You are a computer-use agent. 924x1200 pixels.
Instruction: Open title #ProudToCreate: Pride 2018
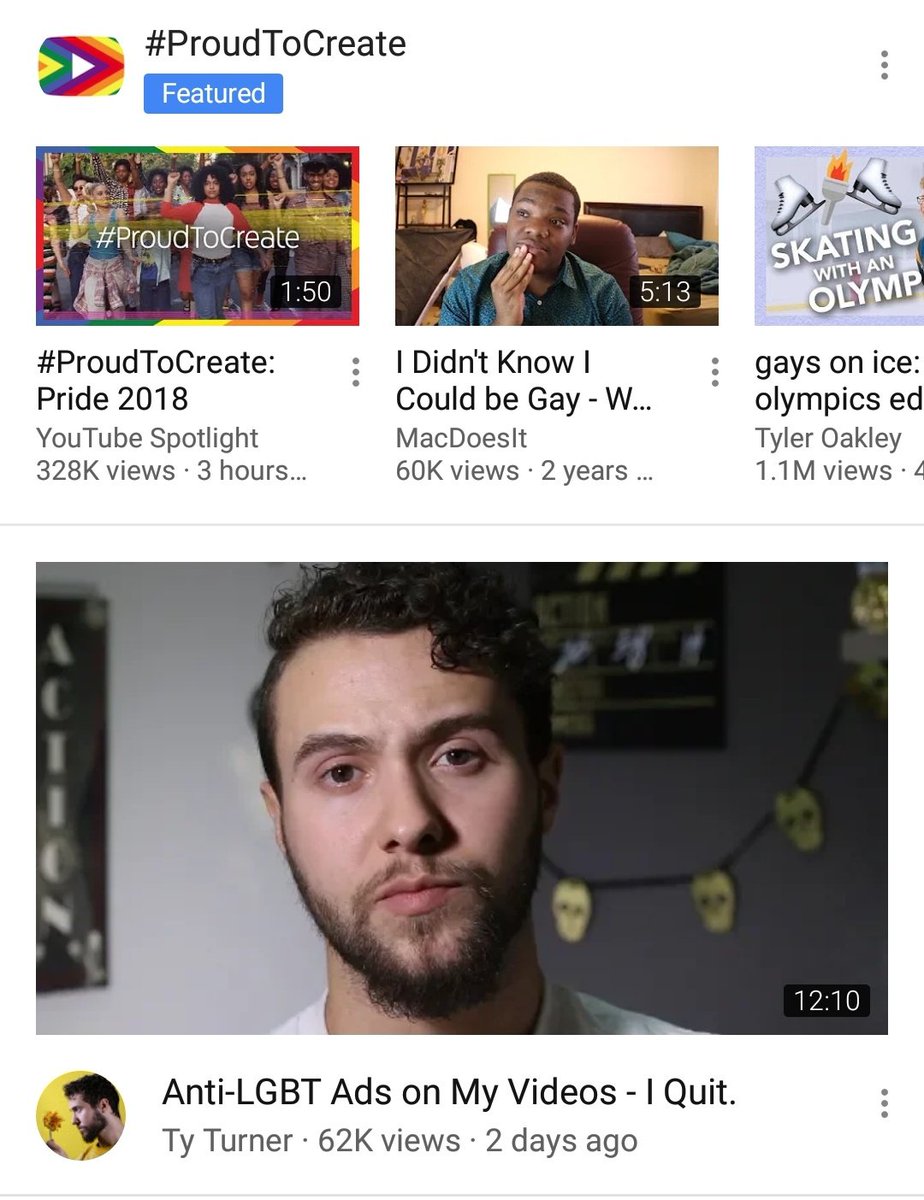(155, 380)
